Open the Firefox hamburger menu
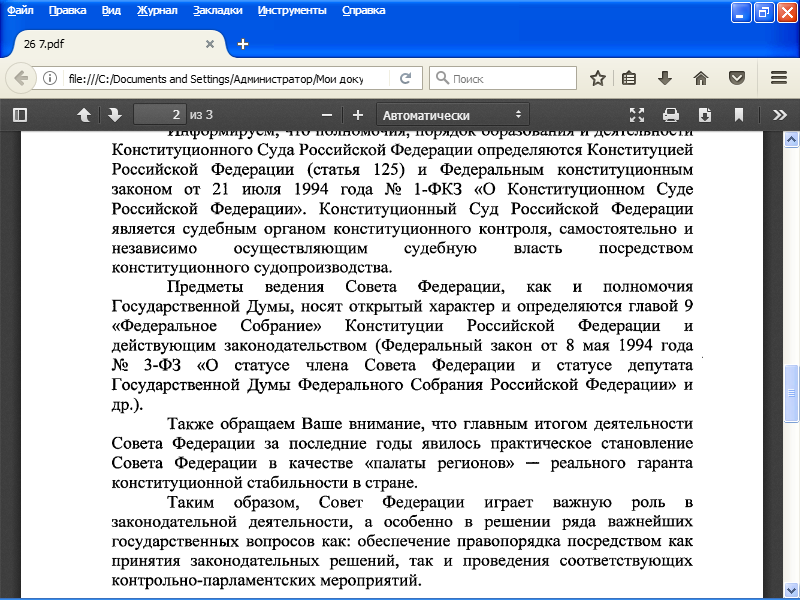The width and height of the screenshot is (800, 600). pos(779,78)
